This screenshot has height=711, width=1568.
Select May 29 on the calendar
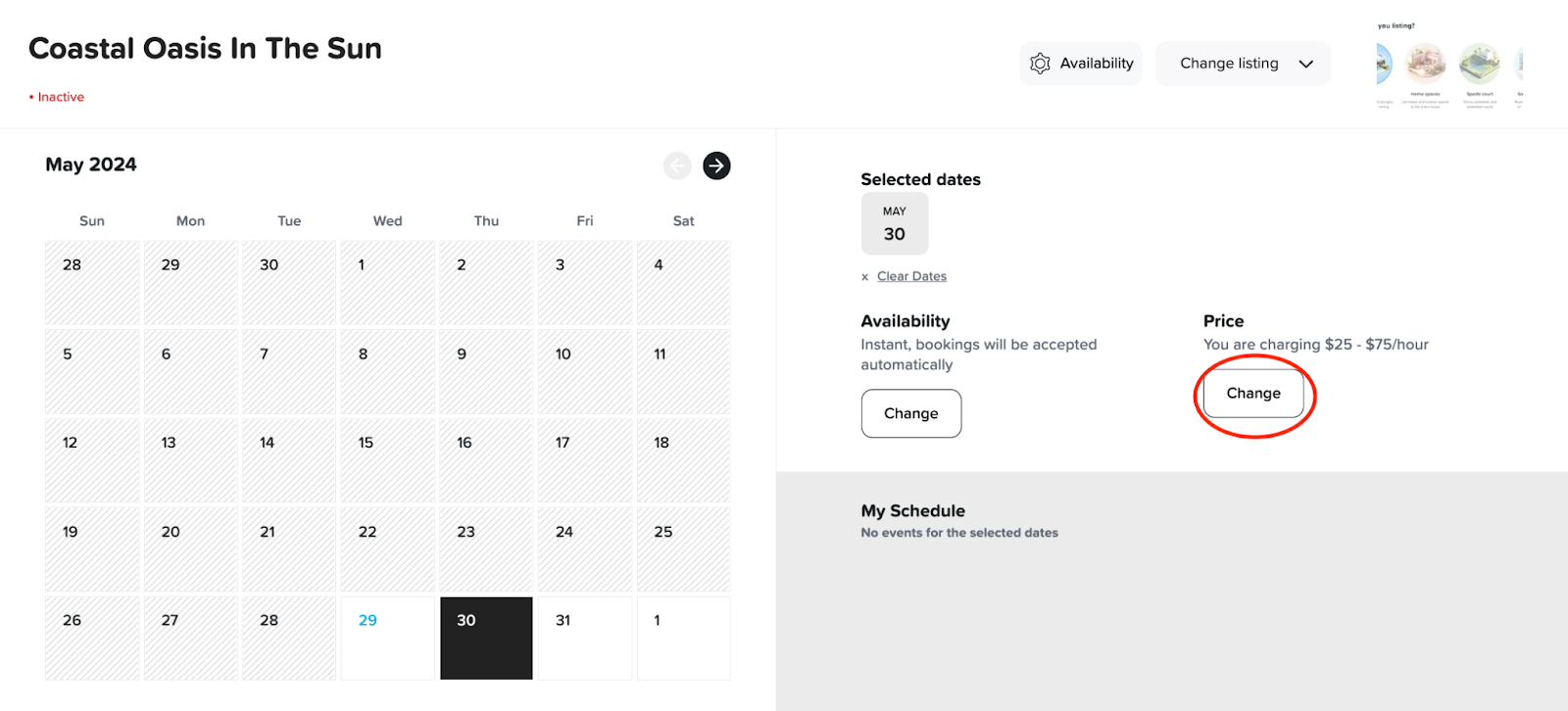pyautogui.click(x=387, y=638)
